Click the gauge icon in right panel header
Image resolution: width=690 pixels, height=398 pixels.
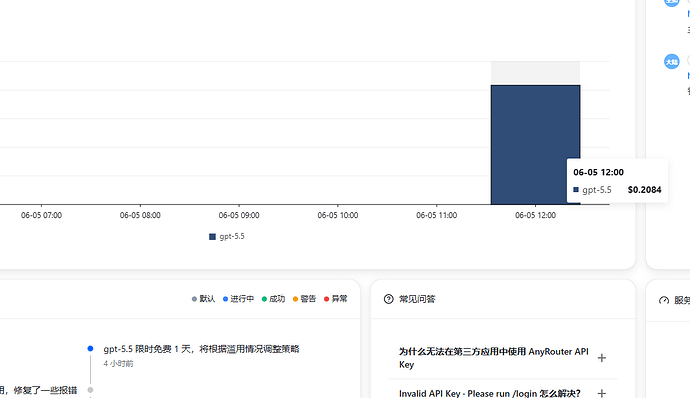pos(664,300)
